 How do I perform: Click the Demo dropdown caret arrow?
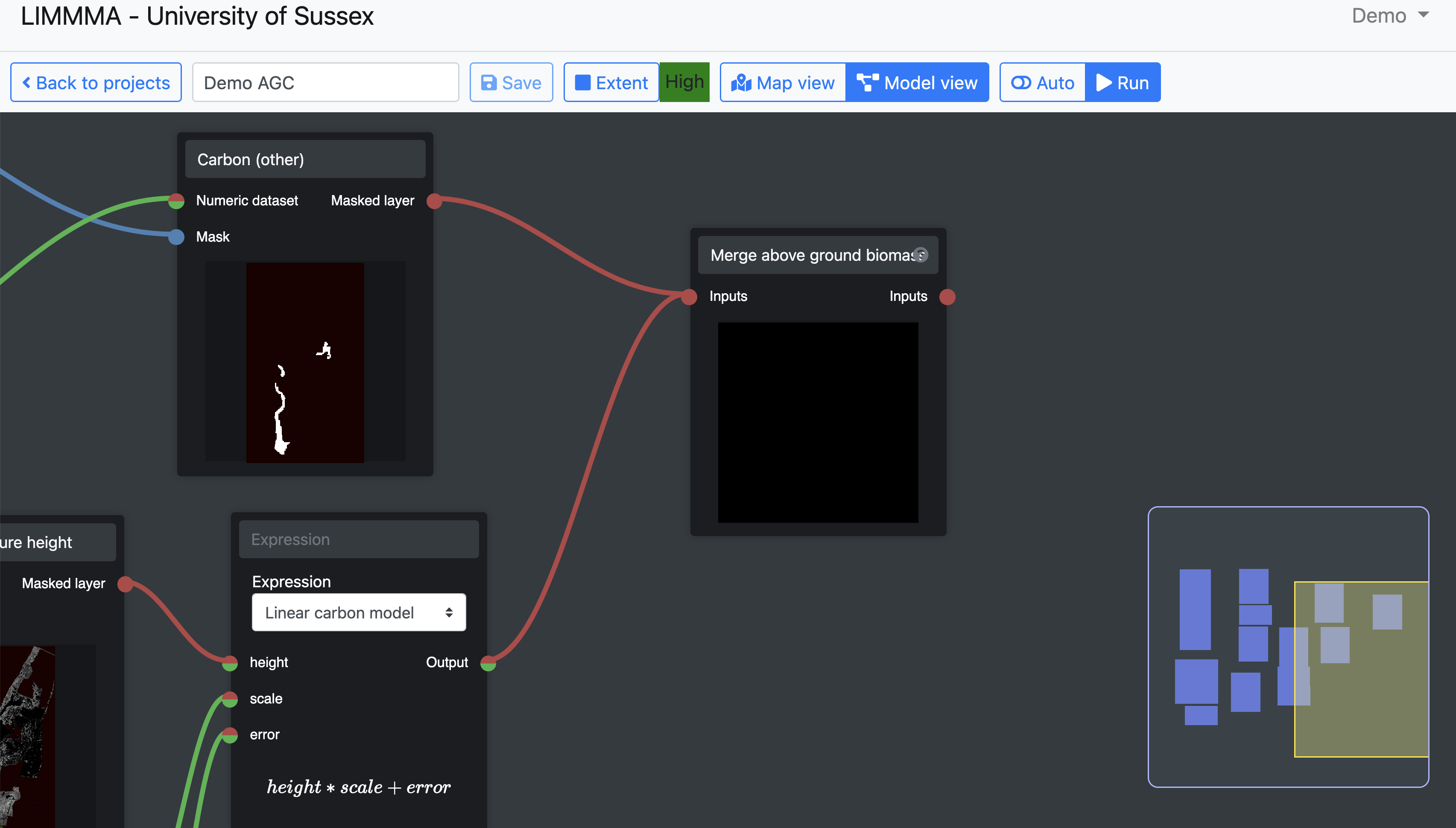point(1424,15)
